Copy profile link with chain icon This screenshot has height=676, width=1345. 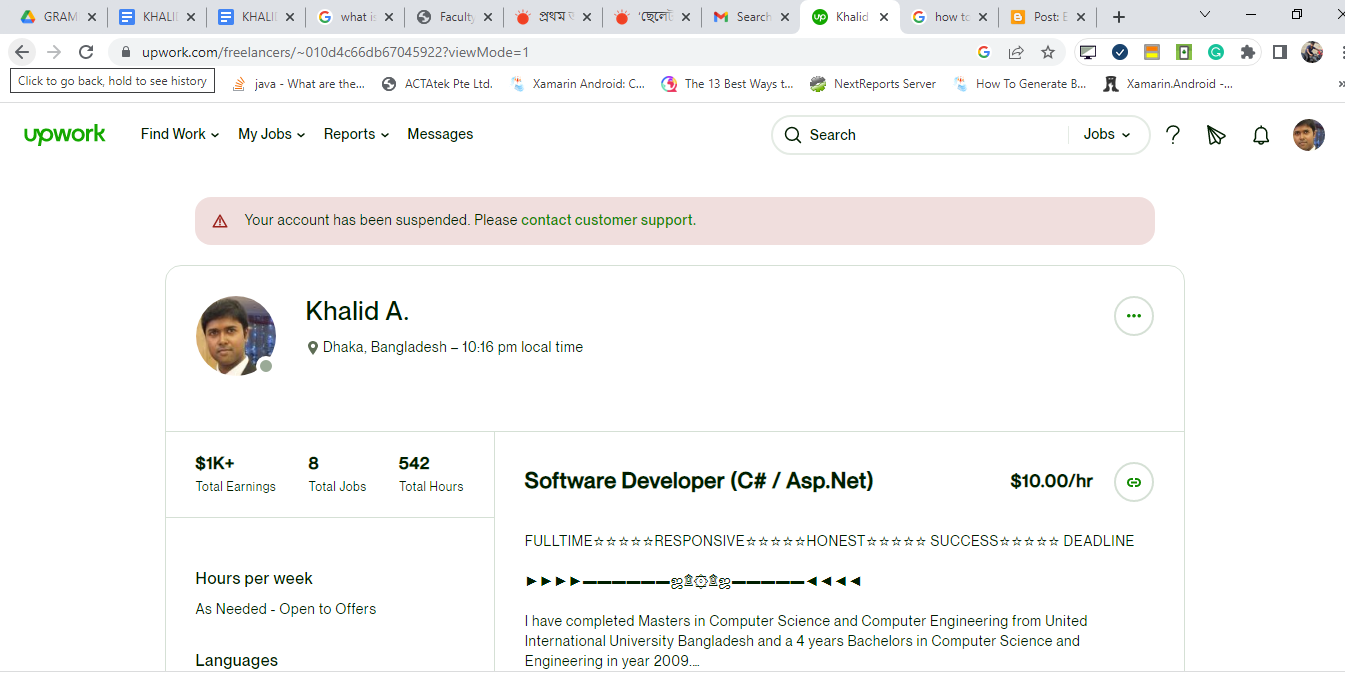(1133, 482)
